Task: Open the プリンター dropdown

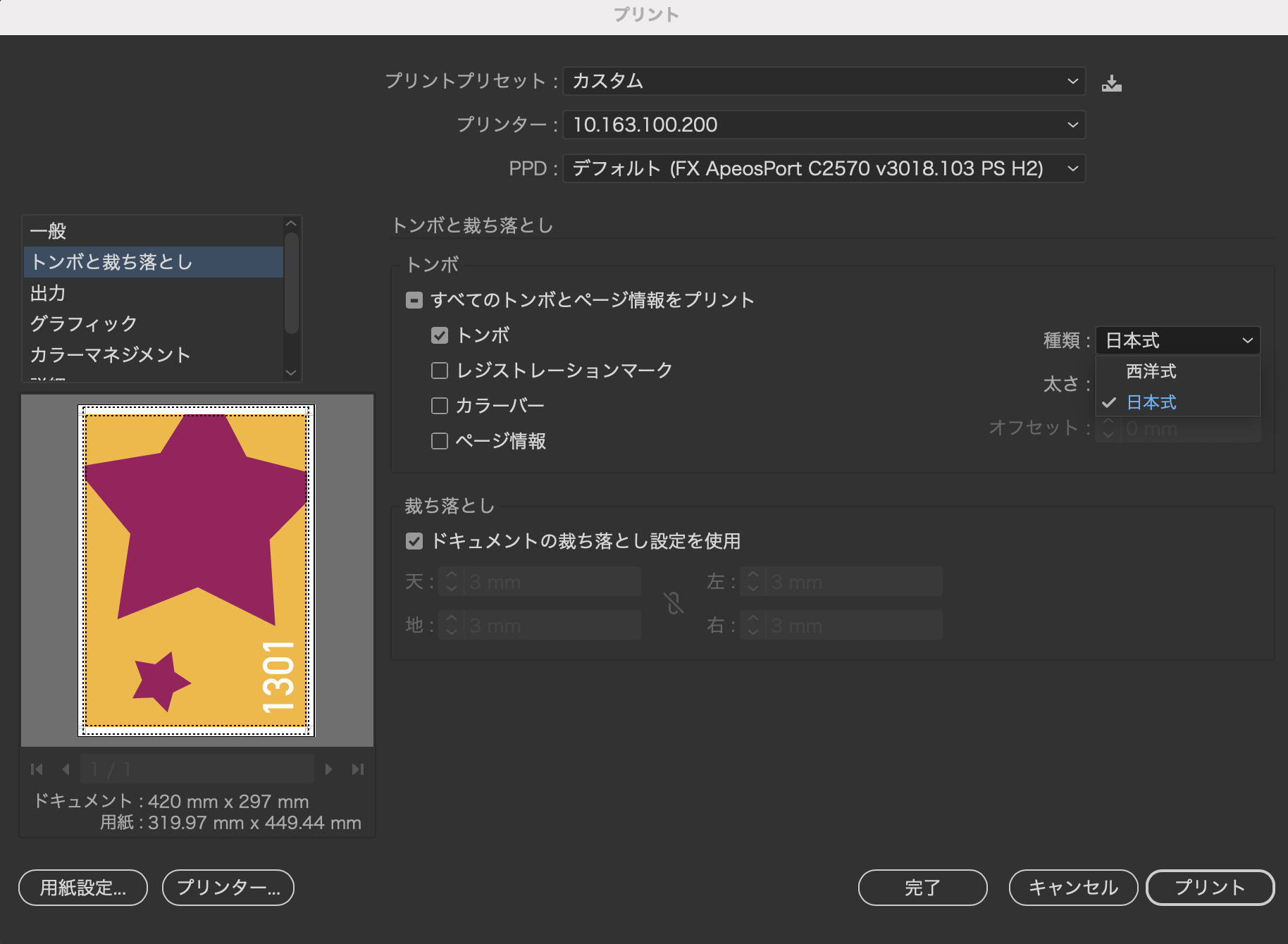Action: 824,125
